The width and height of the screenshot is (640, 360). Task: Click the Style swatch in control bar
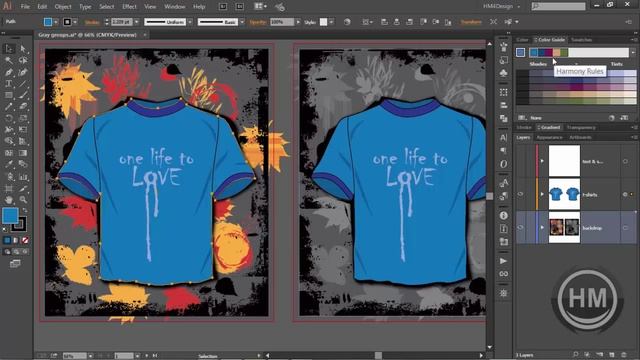click(323, 22)
